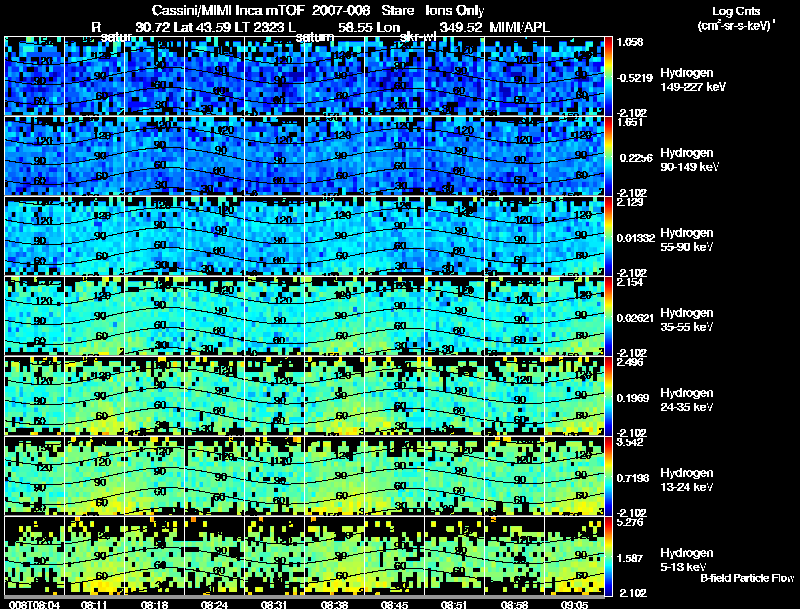Open the 5-13 keV image at 09:05
The image size is (800, 609).
point(574,556)
